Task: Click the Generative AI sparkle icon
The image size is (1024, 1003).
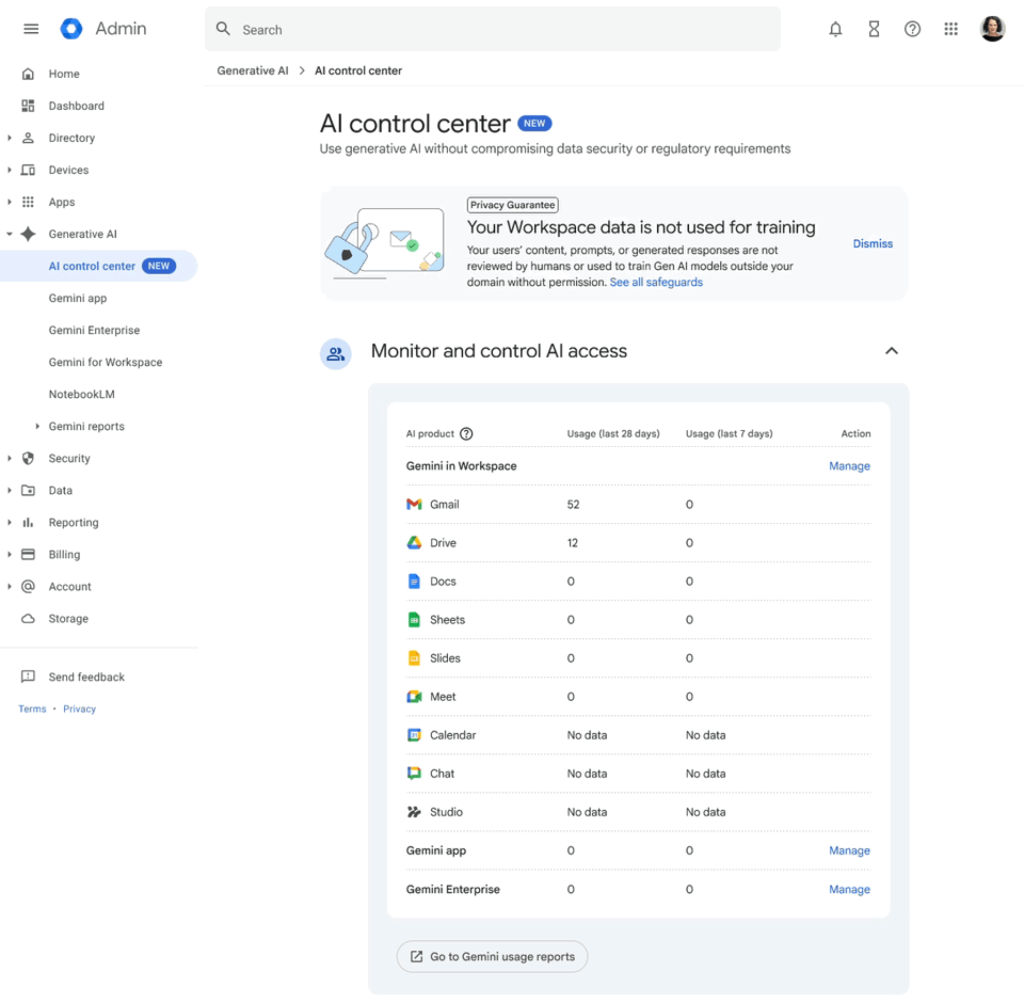Action: point(28,234)
